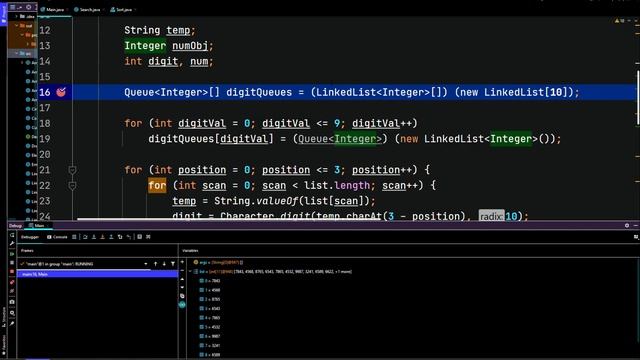The image size is (640, 360).
Task: Open the thread selector dropdown in Frames
Action: coord(146,264)
